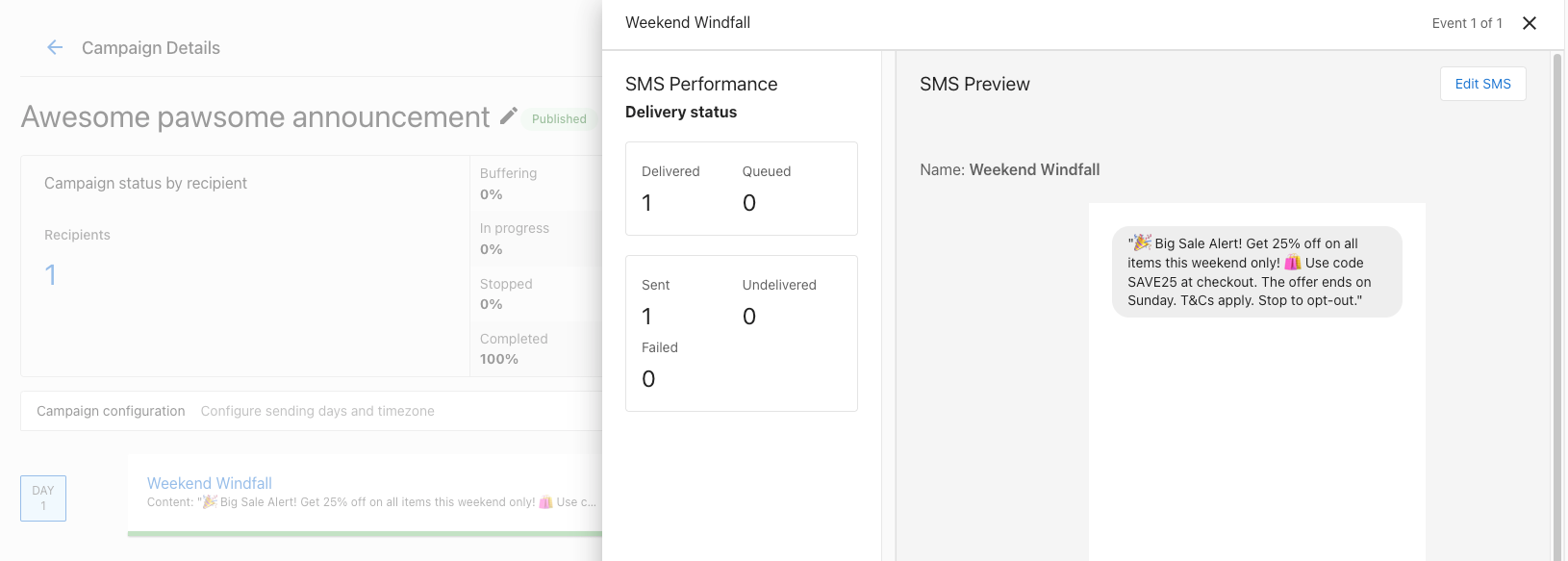Select the Campaign configuration tab
This screenshot has width=1568, height=561.
pos(111,411)
